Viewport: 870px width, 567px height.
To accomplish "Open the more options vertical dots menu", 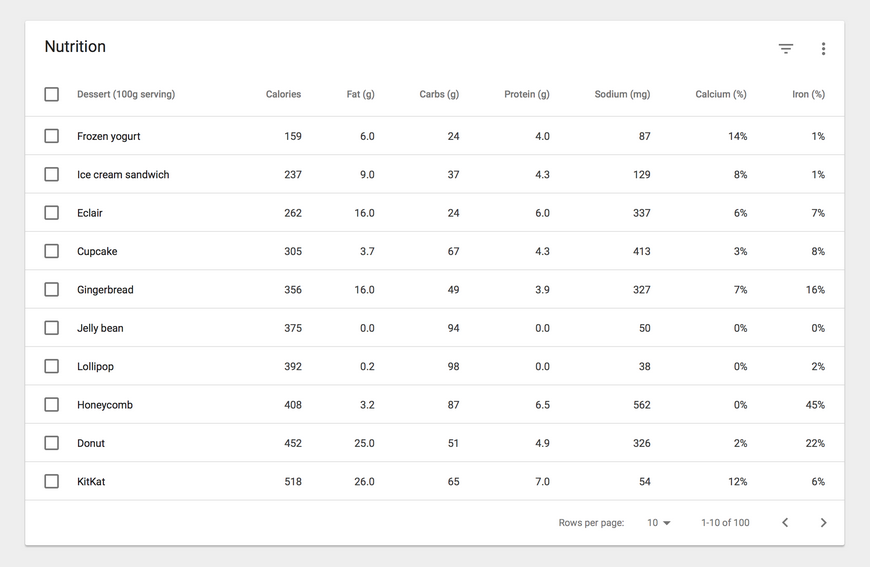I will (823, 49).
